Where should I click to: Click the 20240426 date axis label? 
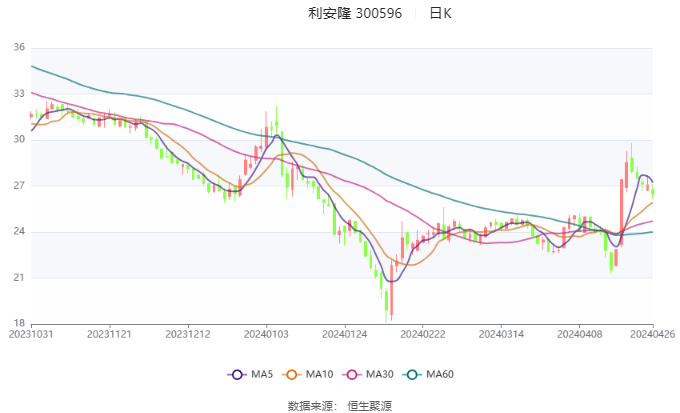tap(653, 334)
